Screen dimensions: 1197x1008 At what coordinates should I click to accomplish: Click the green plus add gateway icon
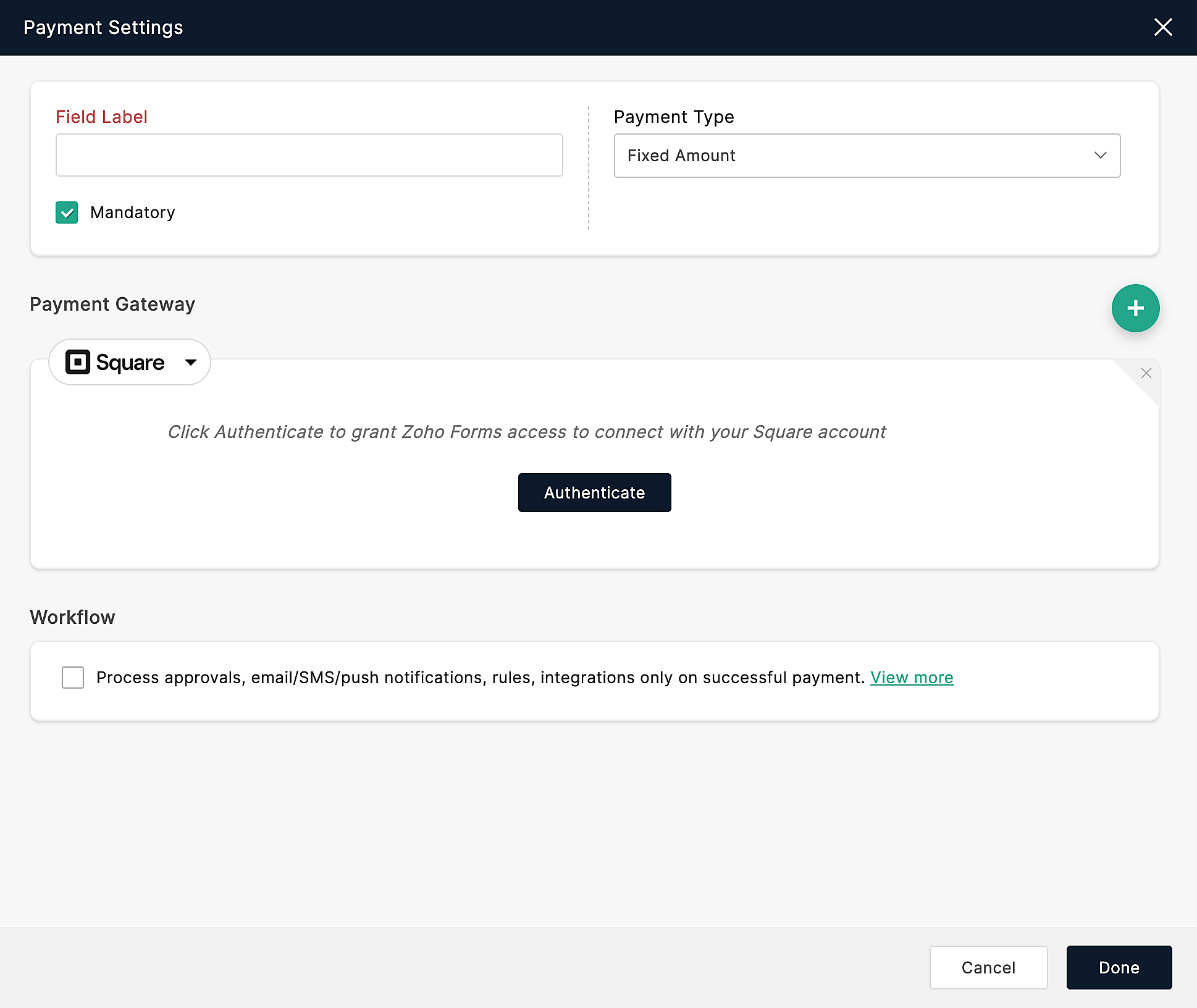(x=1135, y=308)
